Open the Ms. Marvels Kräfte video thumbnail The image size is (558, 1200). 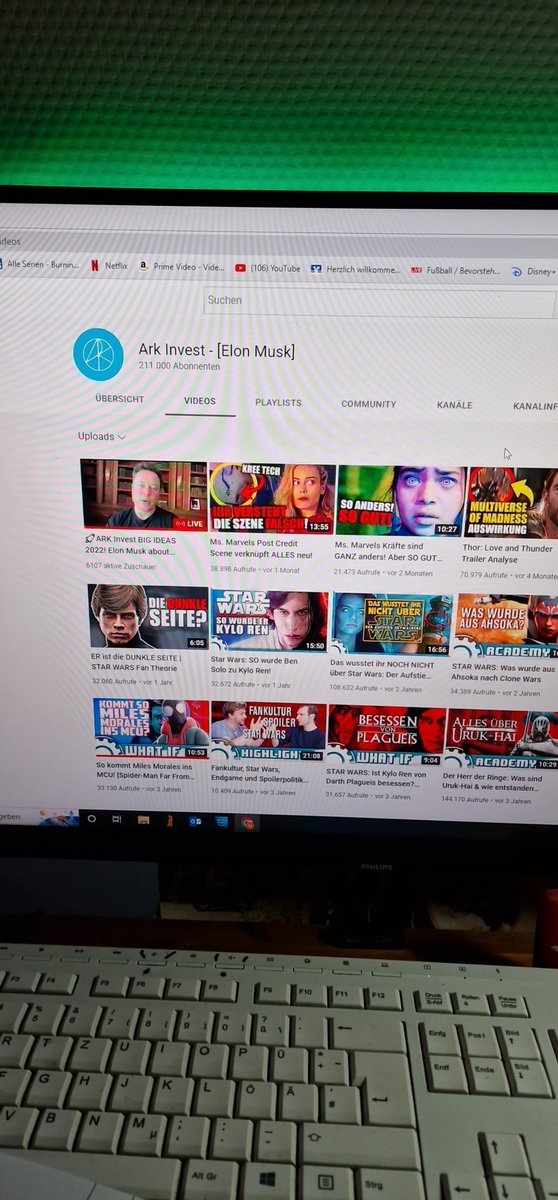(x=401, y=501)
